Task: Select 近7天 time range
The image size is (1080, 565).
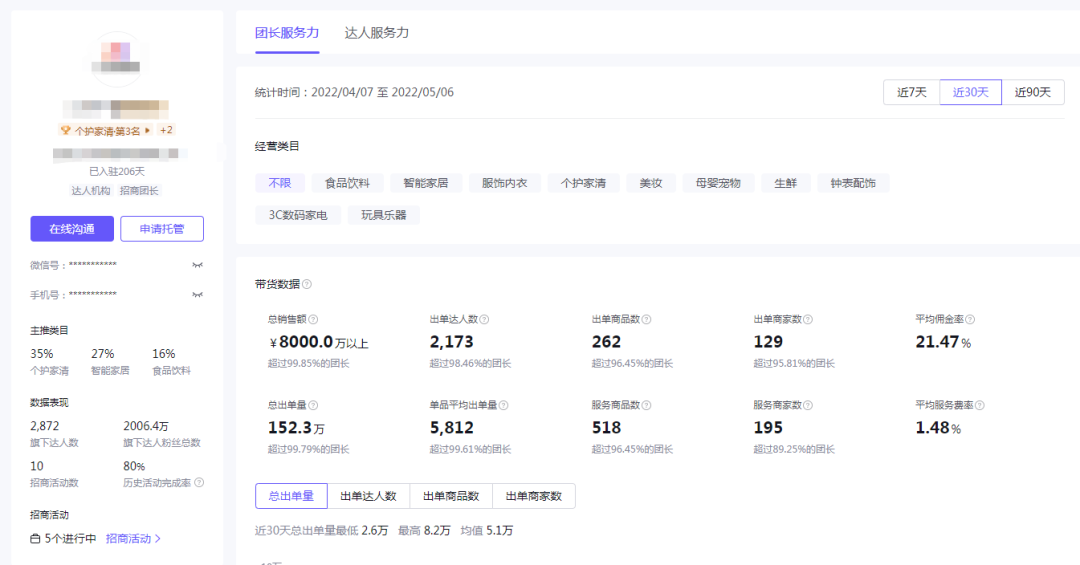Action: click(x=911, y=92)
